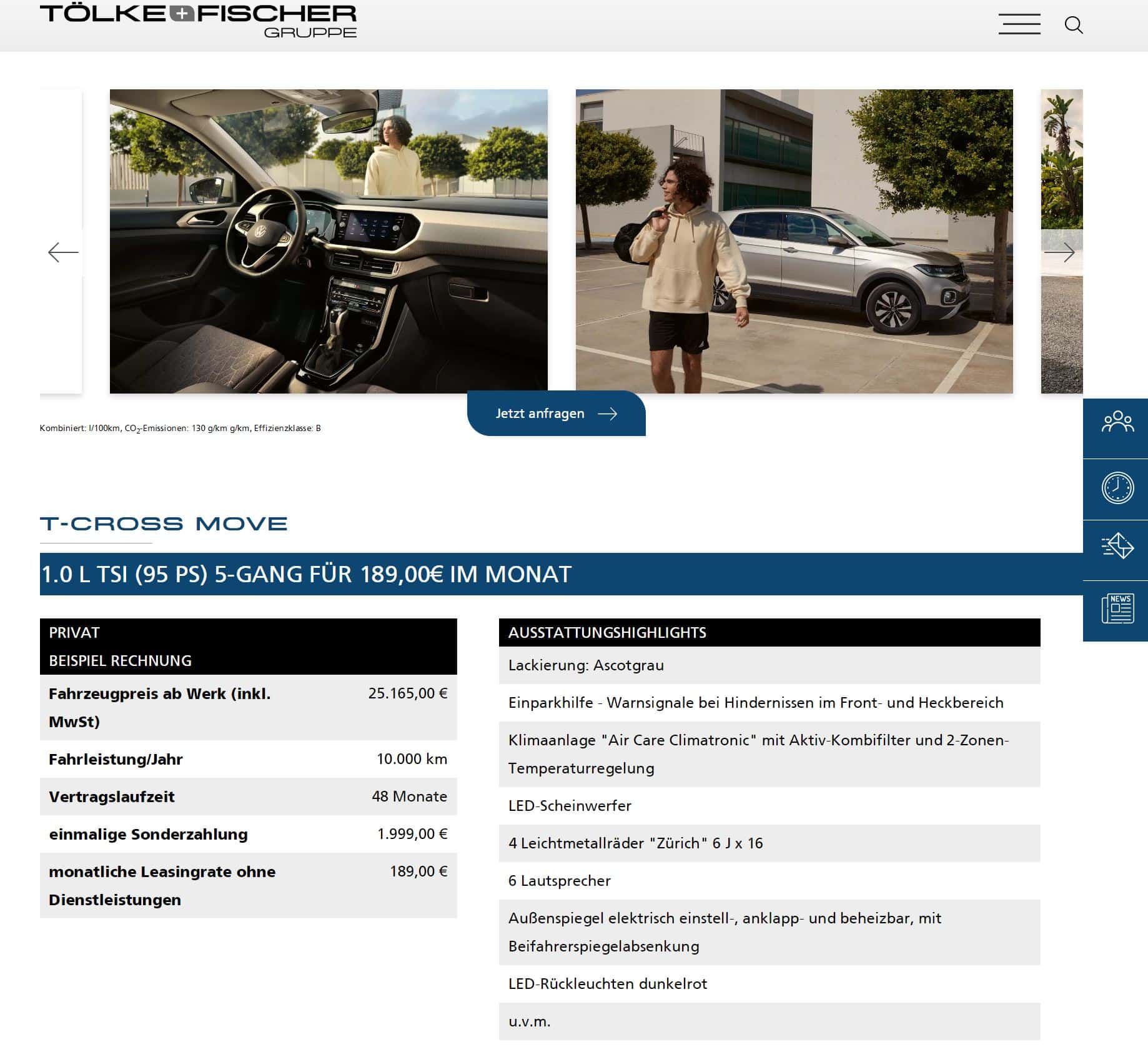Viewport: 1148px width, 1047px height.
Task: Open the hamburger menu
Action: 1019,24
